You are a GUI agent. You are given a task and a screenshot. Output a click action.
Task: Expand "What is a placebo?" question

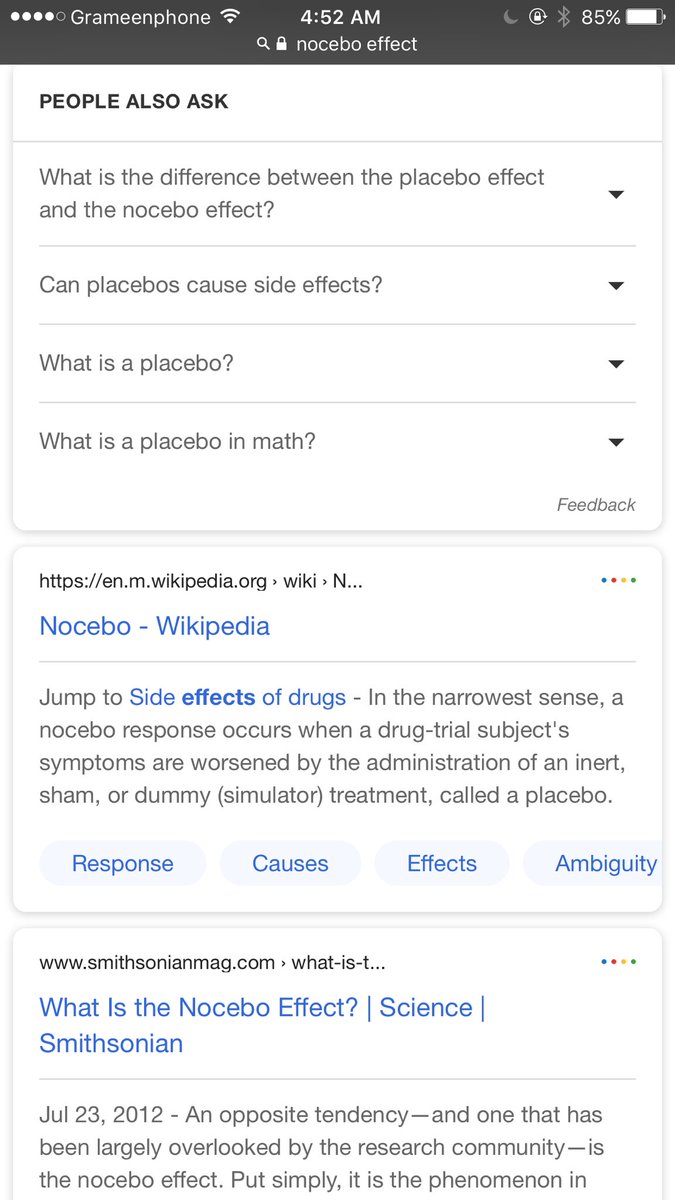(x=616, y=363)
